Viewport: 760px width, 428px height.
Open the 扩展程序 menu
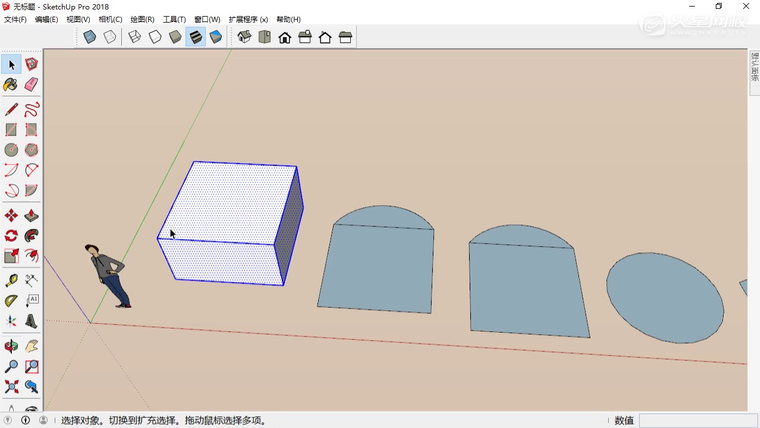(x=248, y=19)
